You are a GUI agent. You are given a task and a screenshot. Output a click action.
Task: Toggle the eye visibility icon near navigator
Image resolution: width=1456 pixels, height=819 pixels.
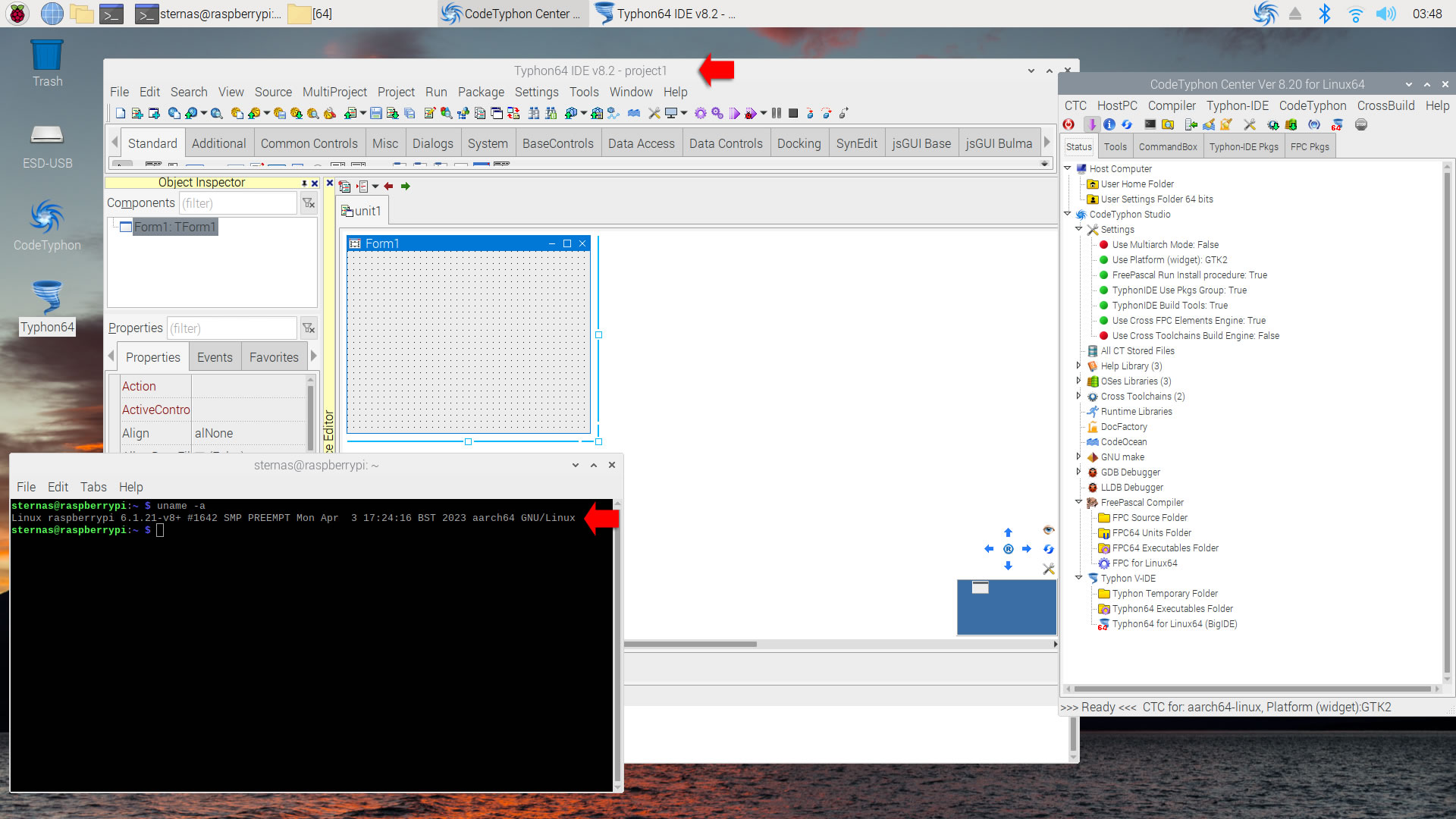(x=1049, y=529)
